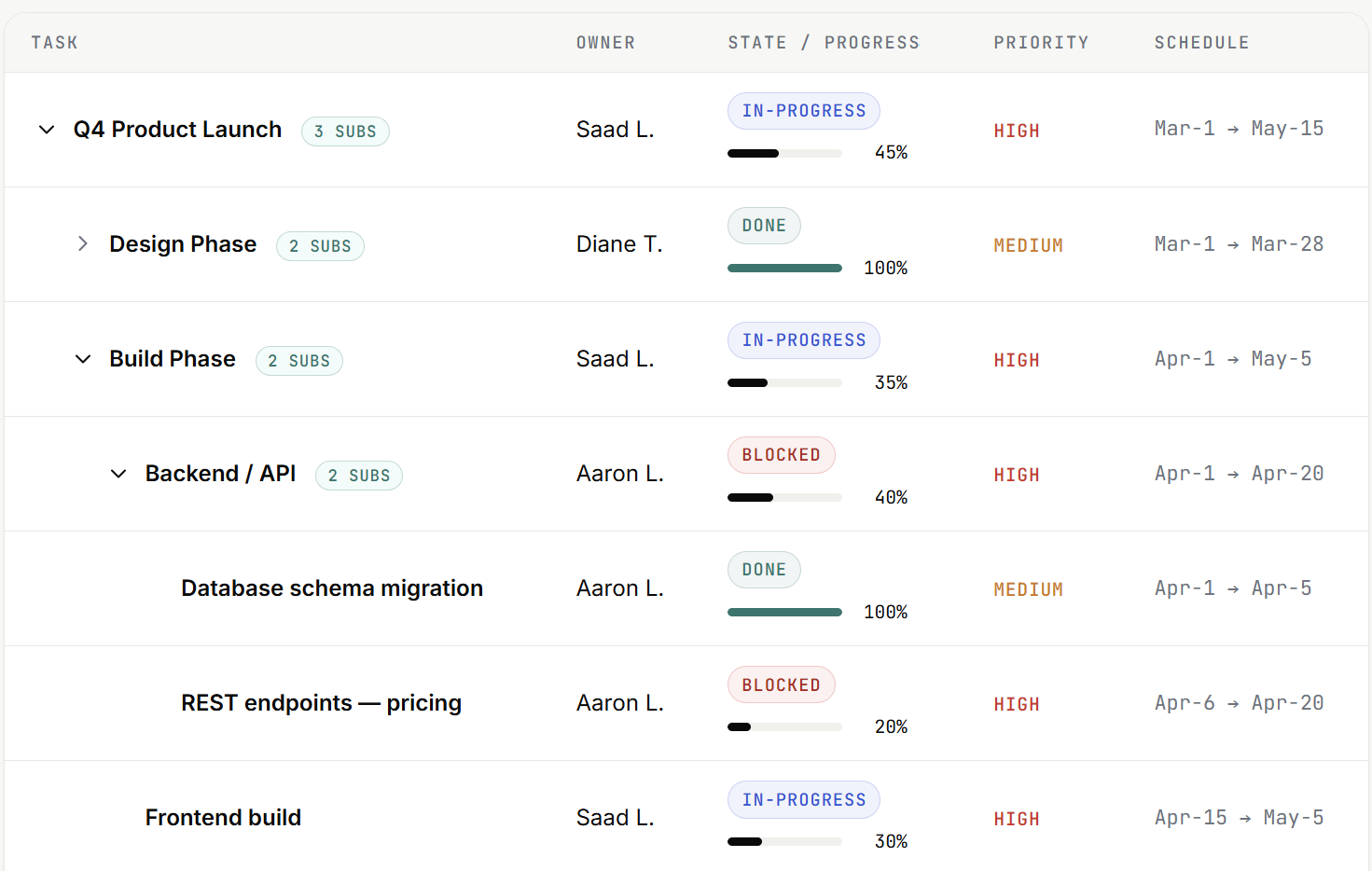Click IN-PROGRESS status of Frontend build
This screenshot has width=1372, height=871.
804,800
